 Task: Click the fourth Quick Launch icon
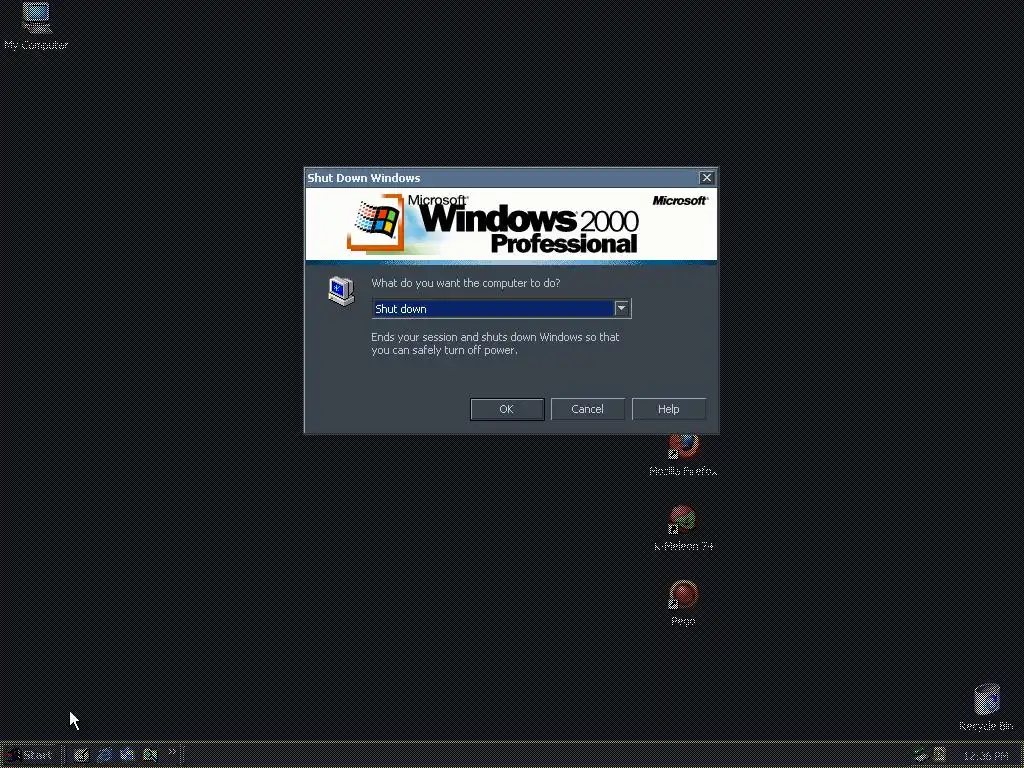[150, 756]
